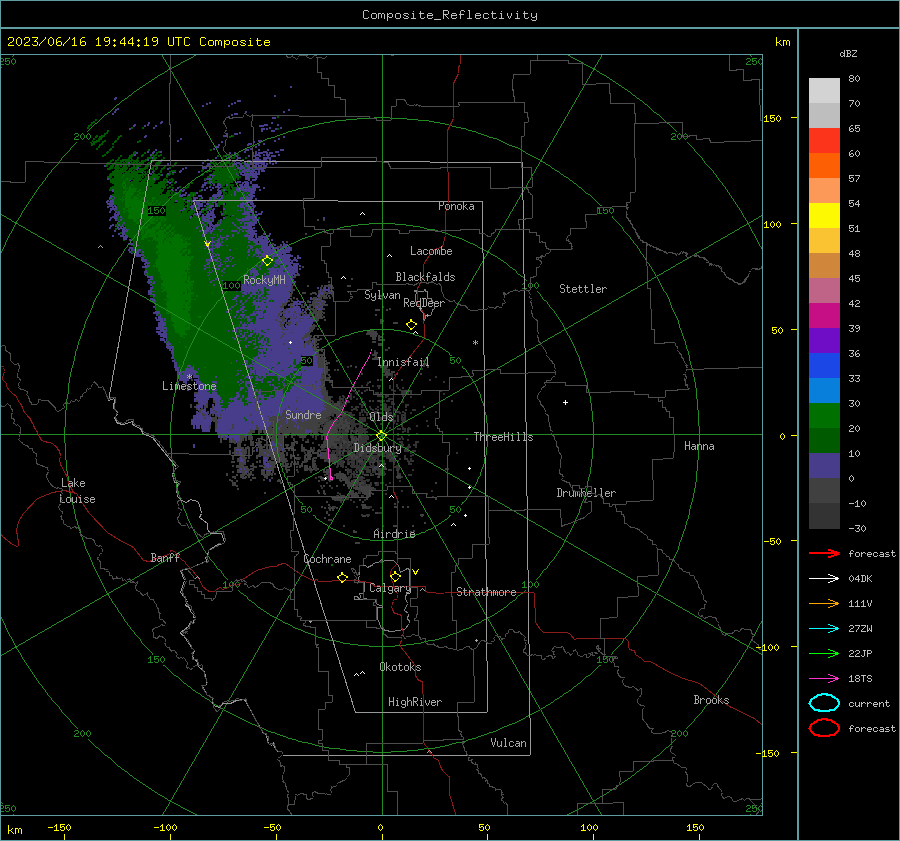Click the lightest gray swatch beside 80
The width and height of the screenshot is (900, 841).
824,90
